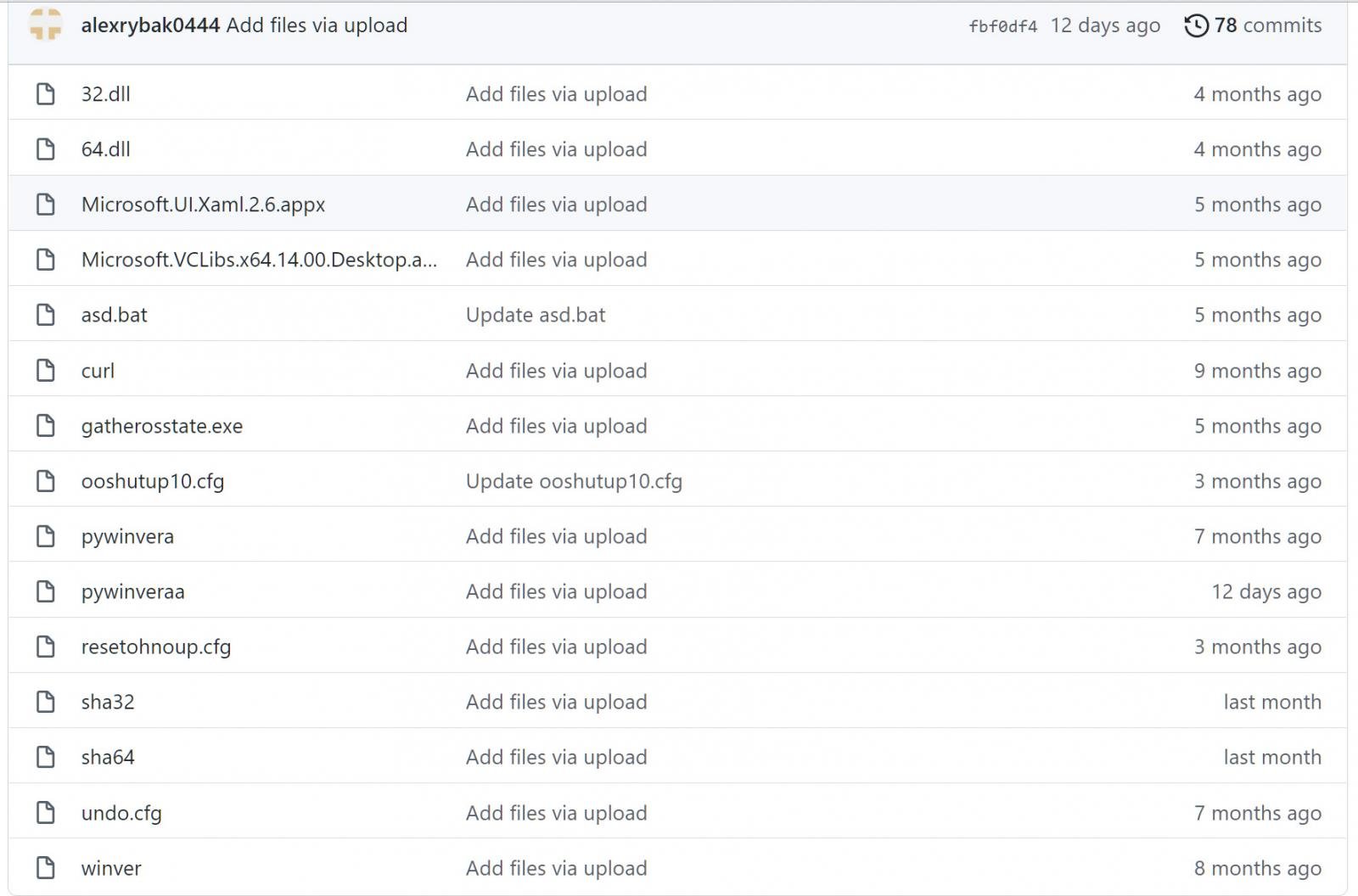Open alexrybak0444 user profile
The width and height of the screenshot is (1358, 896).
tap(150, 25)
